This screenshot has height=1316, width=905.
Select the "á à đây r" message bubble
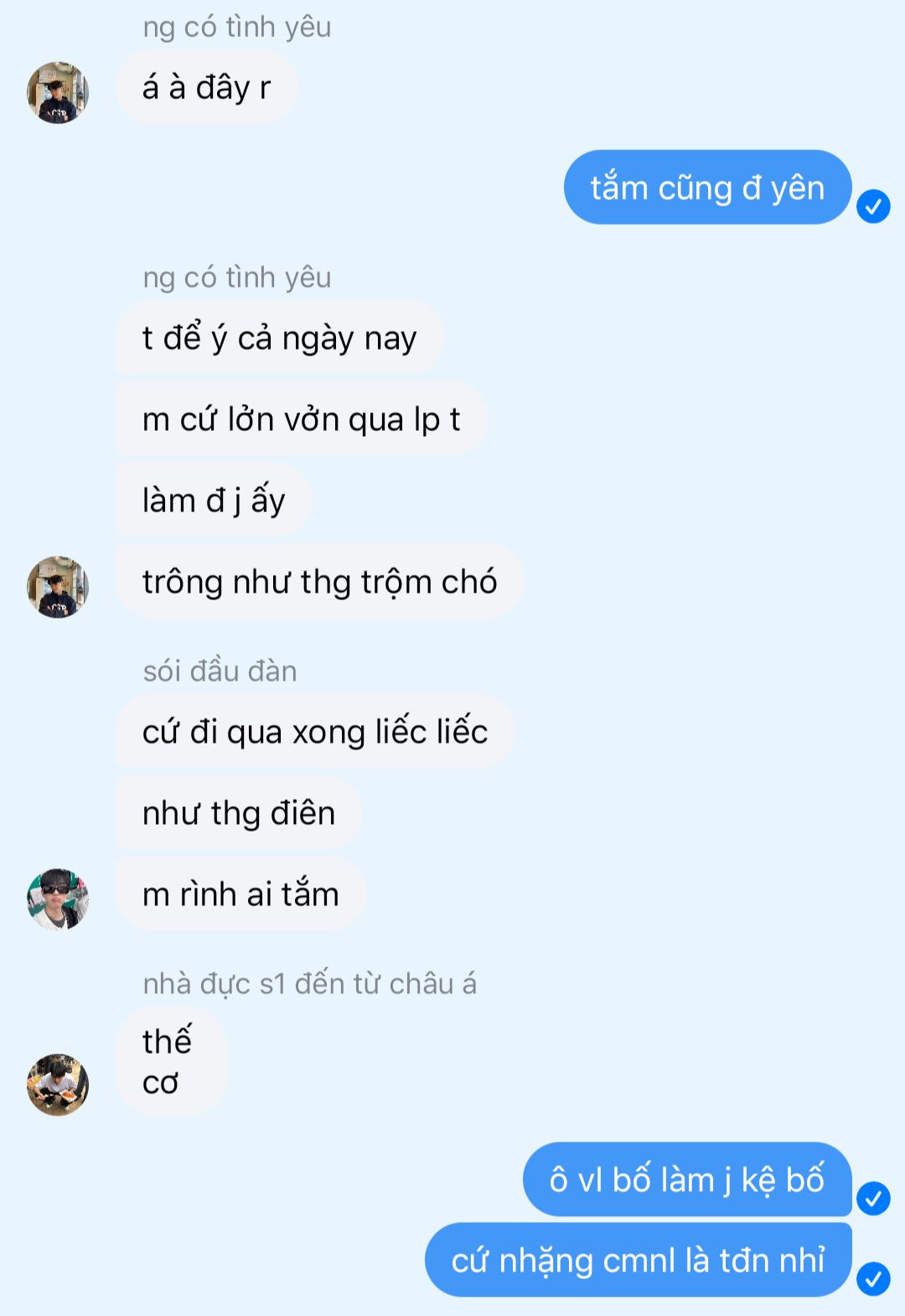point(207,87)
